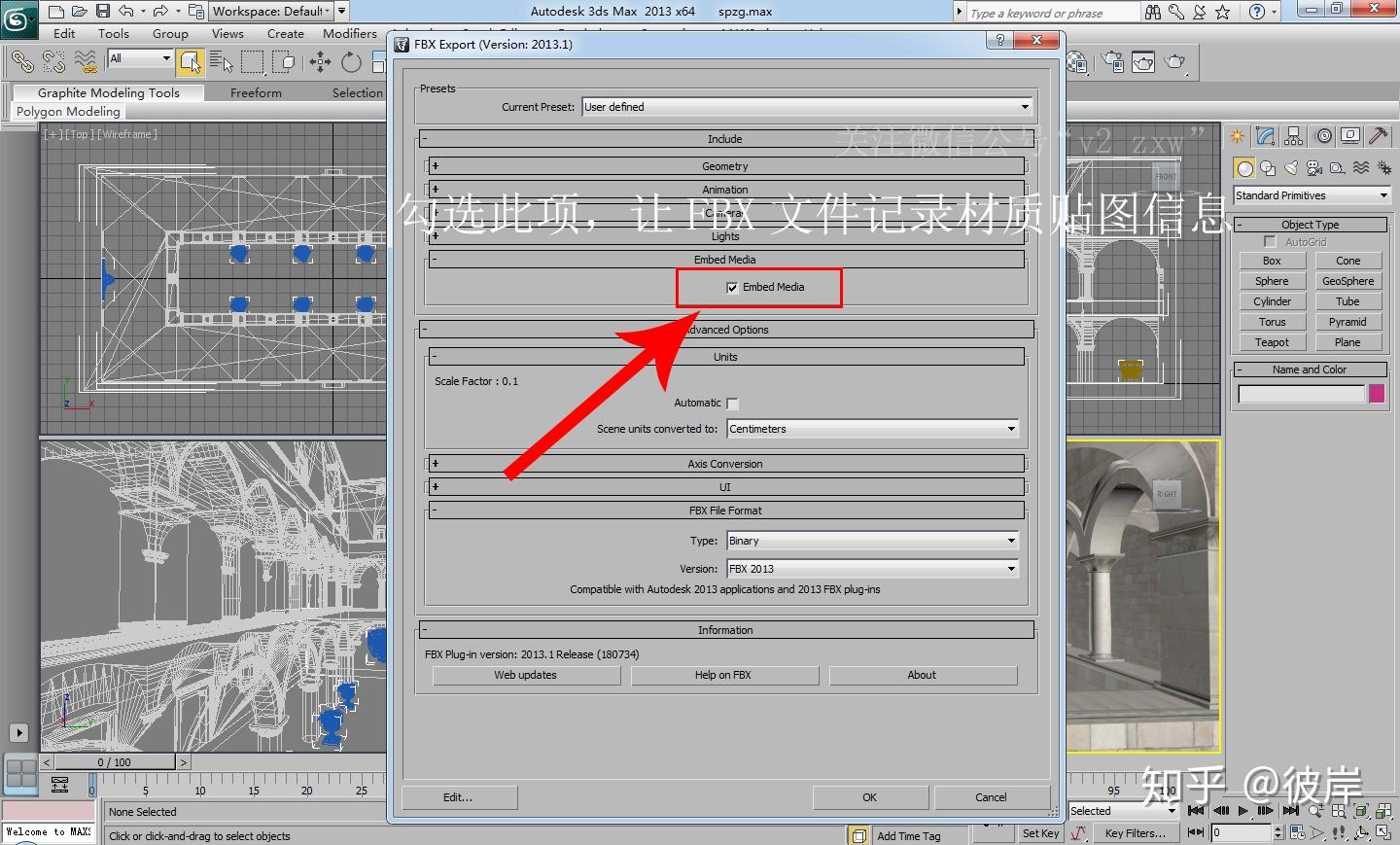
Task: Open the FBX Version dropdown
Action: click(x=872, y=569)
